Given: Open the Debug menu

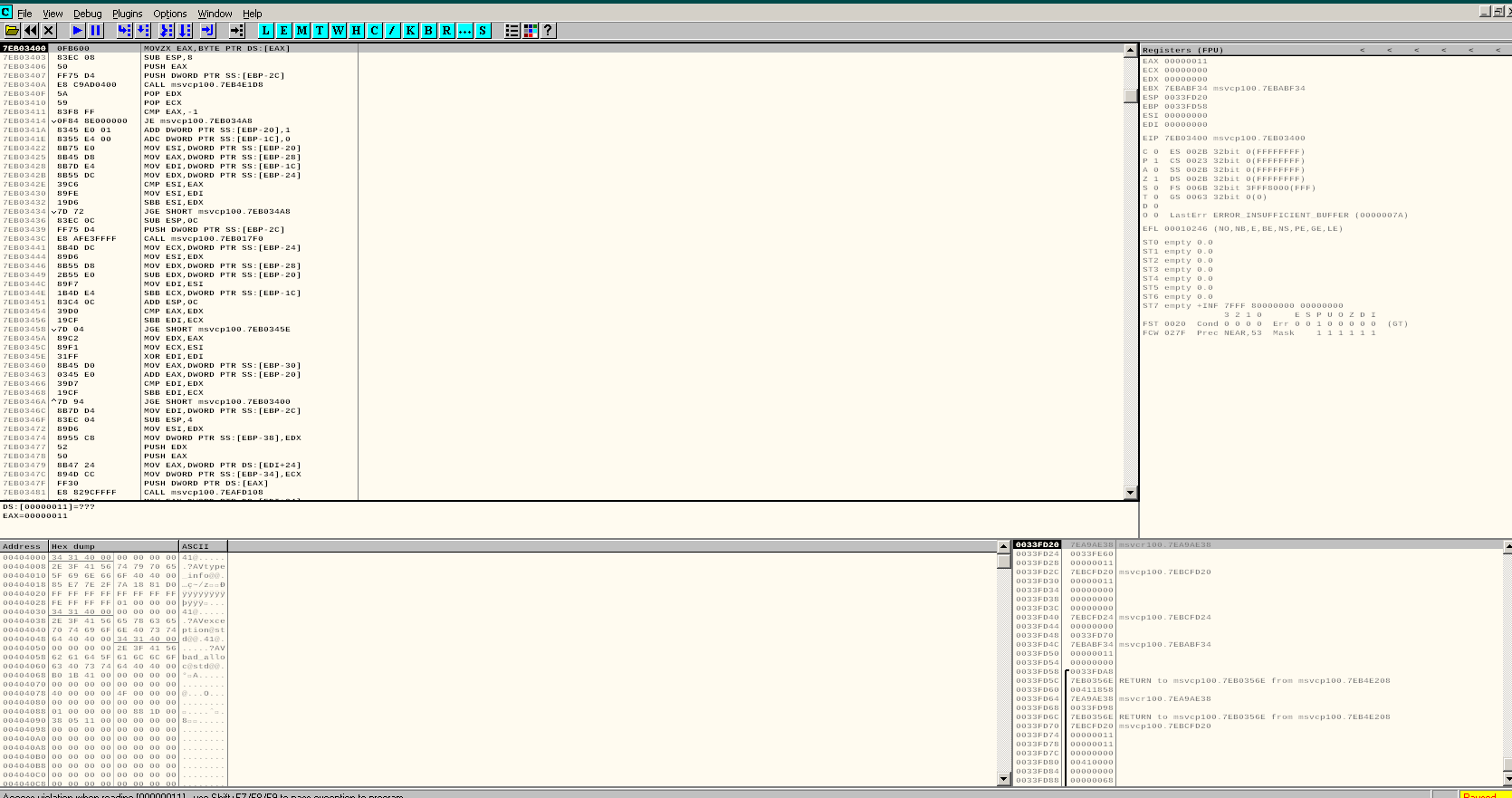Looking at the screenshot, I should click(87, 14).
